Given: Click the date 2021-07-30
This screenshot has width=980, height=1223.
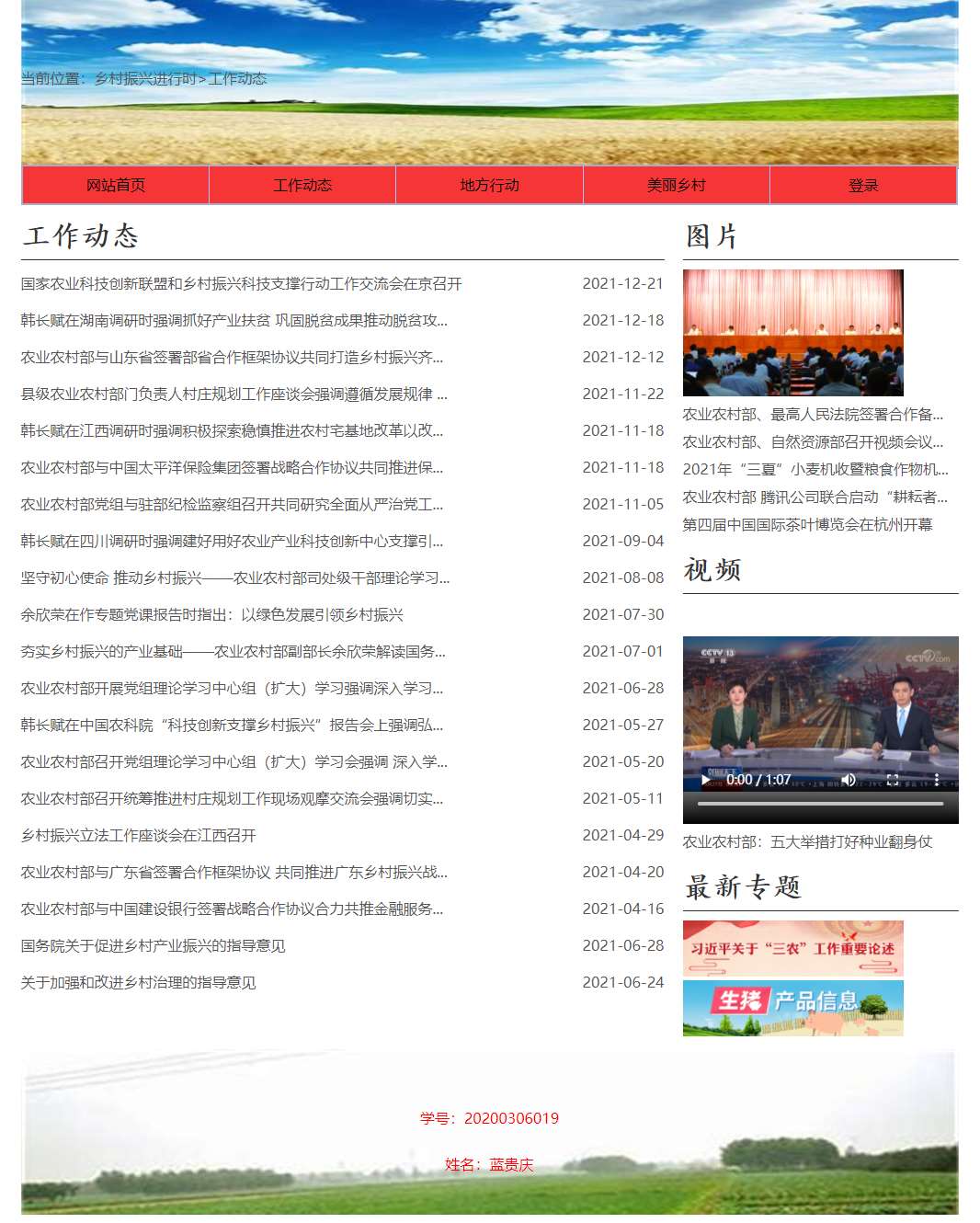Looking at the screenshot, I should pos(623,615).
